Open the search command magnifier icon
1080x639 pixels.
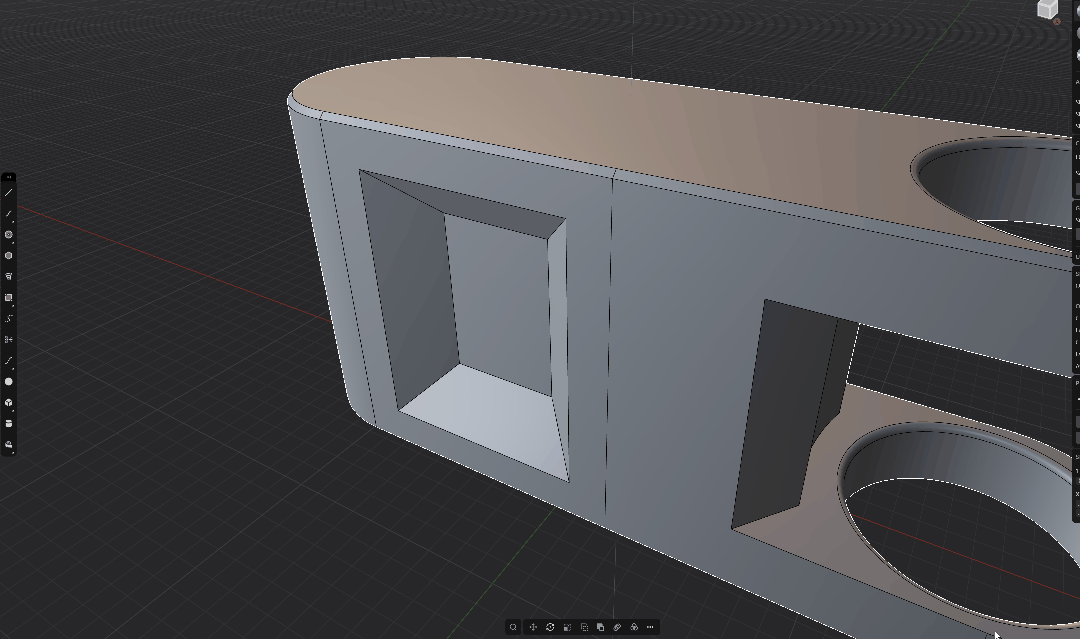coord(513,627)
